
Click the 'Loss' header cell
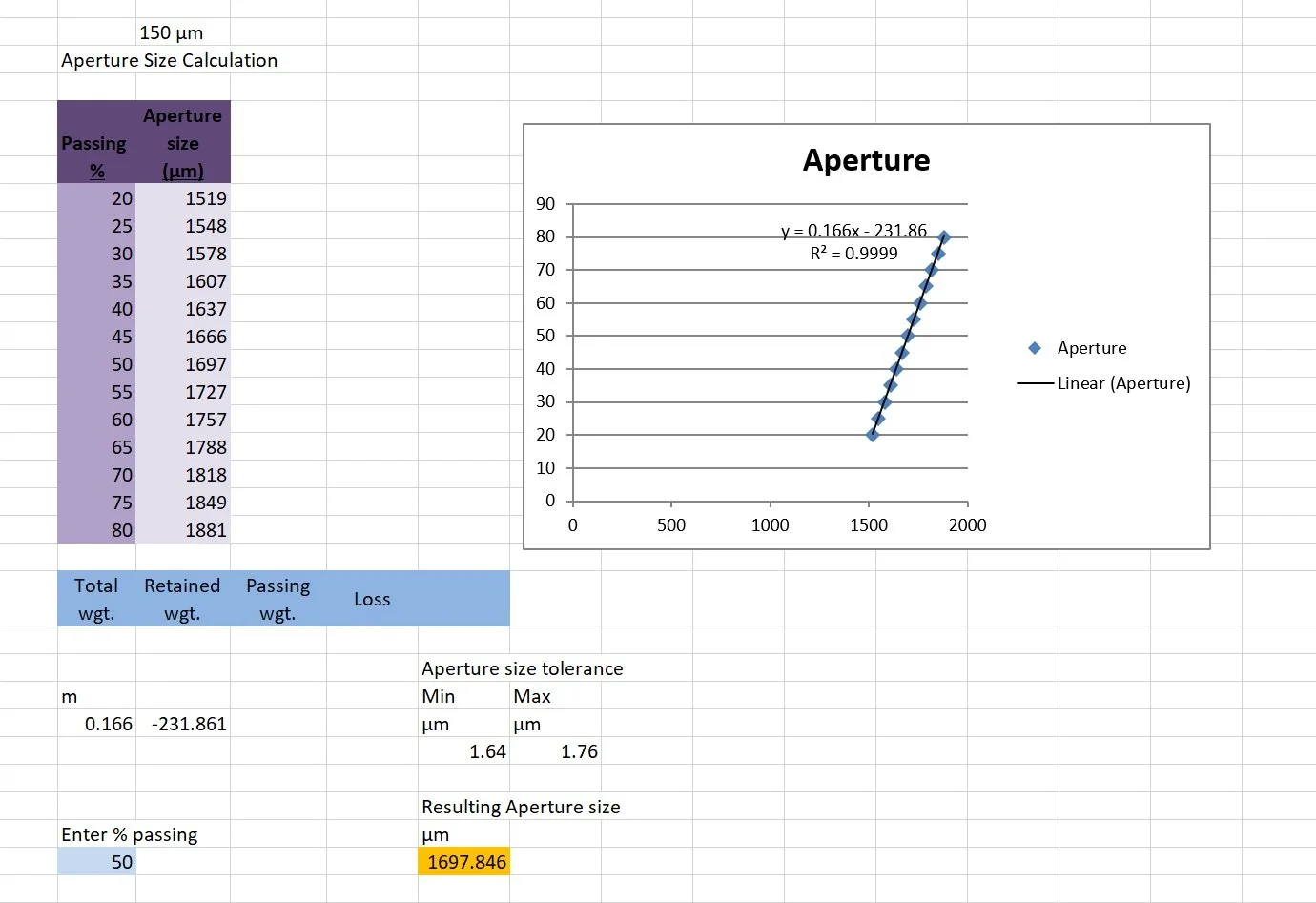[x=372, y=599]
